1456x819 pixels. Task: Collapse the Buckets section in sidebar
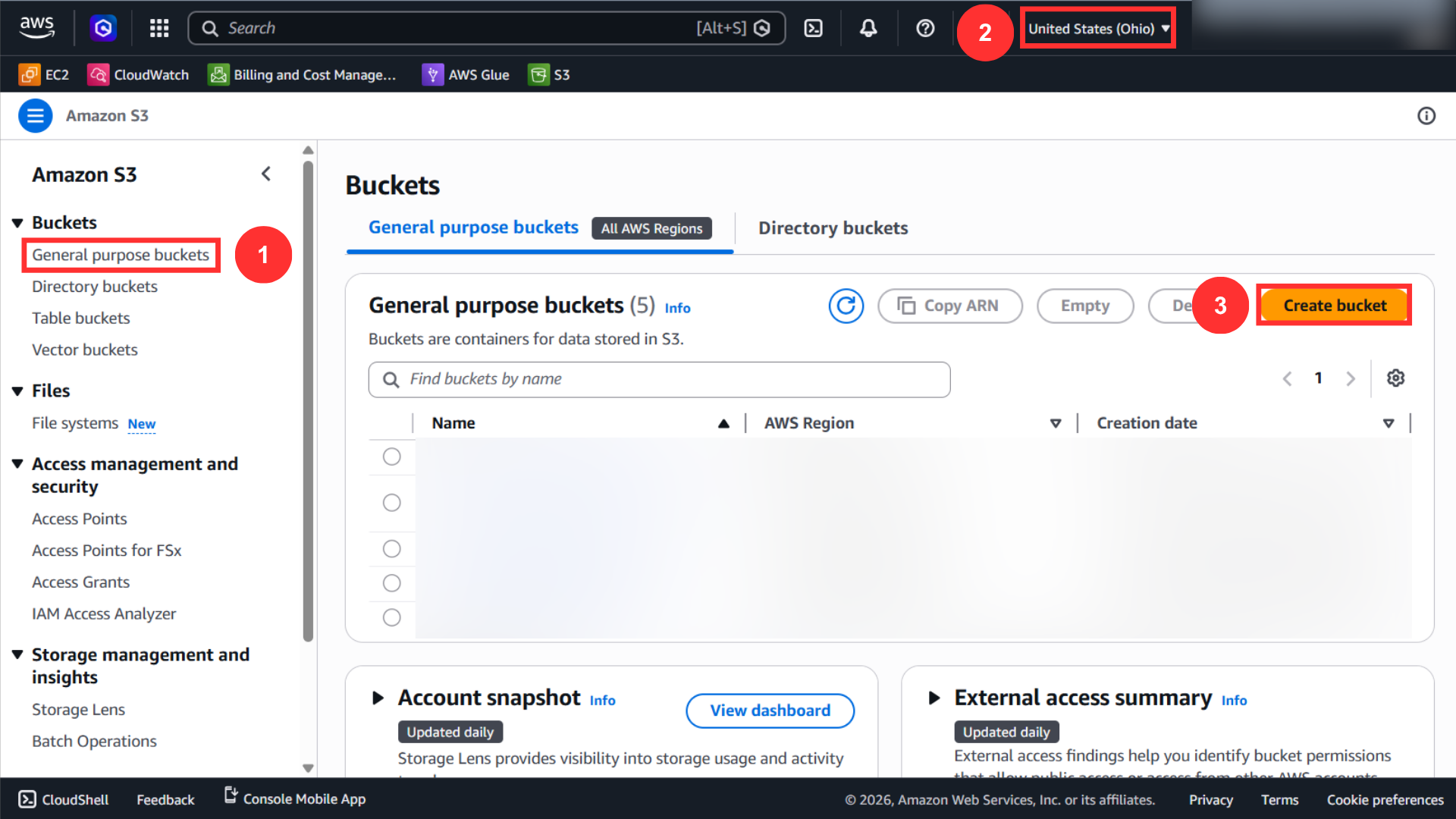tap(17, 223)
